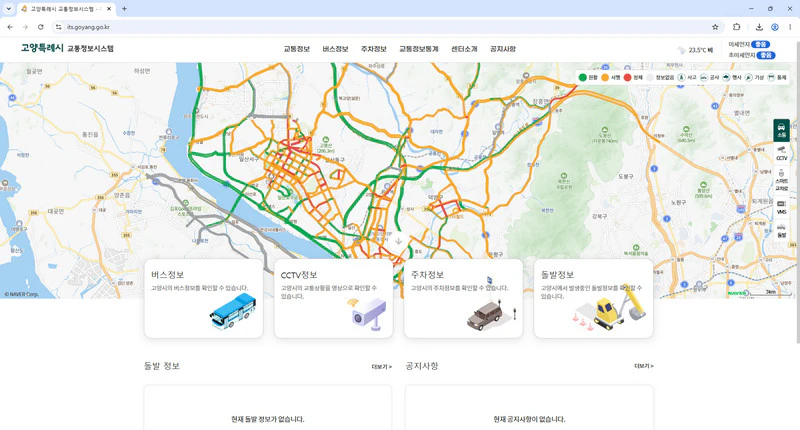Click the 미세먼지 좋음 badge
This screenshot has width=800, height=430.
(760, 44)
